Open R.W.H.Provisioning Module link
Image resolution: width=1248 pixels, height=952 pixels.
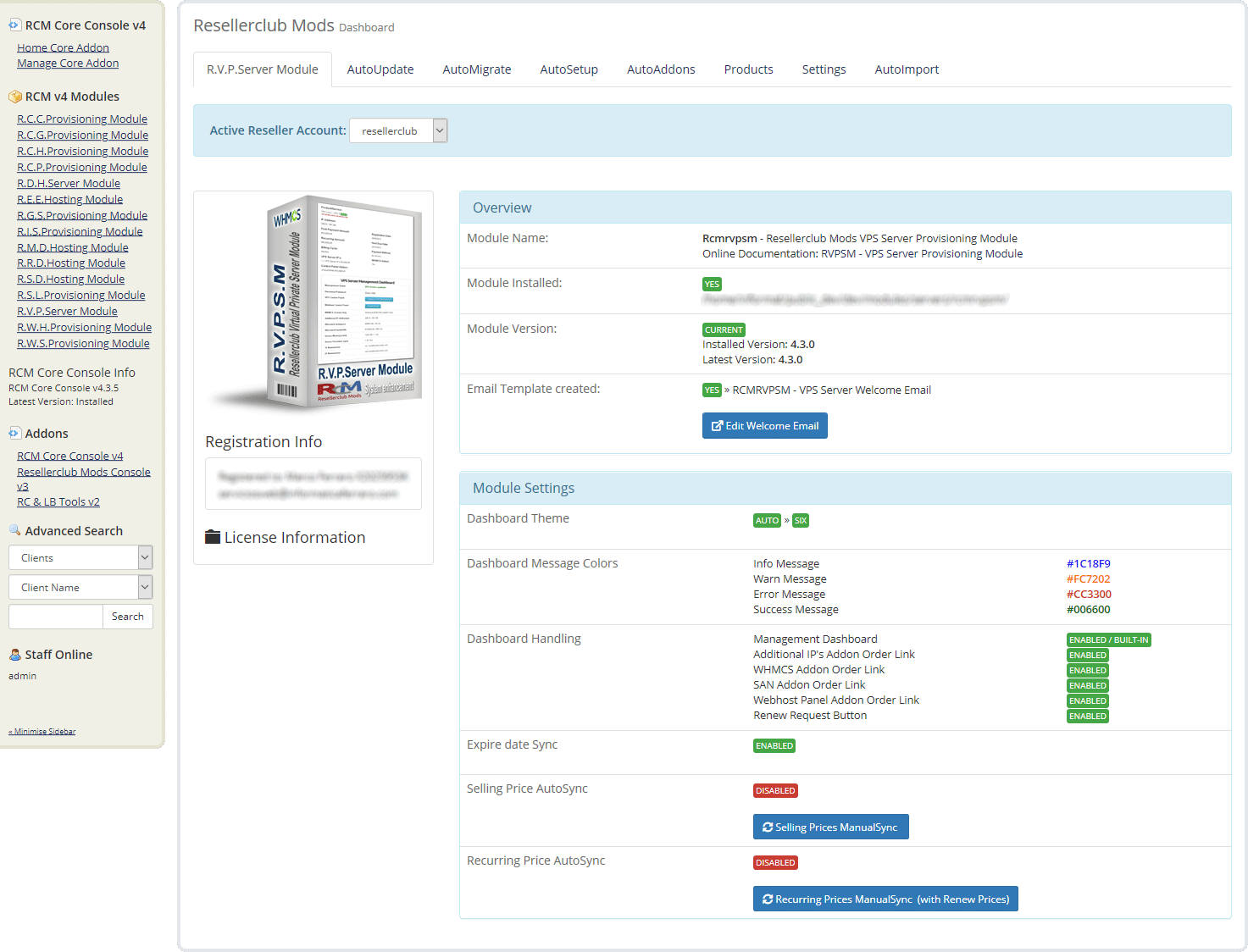click(x=84, y=327)
